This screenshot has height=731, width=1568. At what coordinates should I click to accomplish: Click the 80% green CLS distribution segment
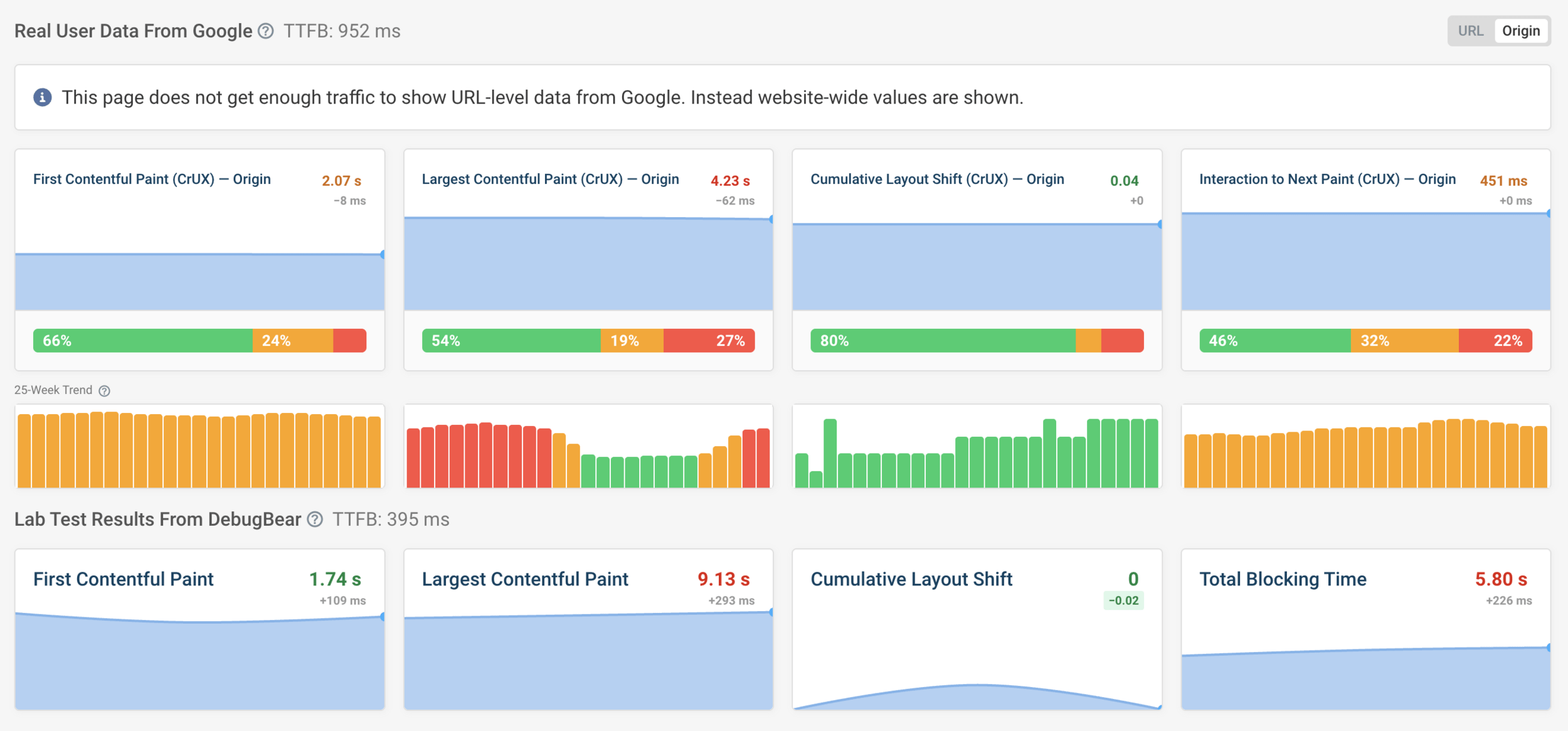coord(942,341)
